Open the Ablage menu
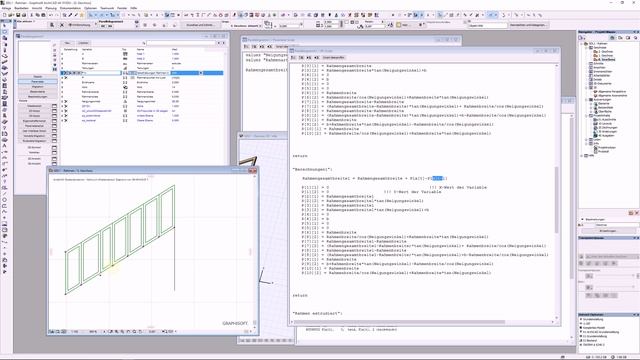This screenshot has width=640, height=360. click(6, 8)
